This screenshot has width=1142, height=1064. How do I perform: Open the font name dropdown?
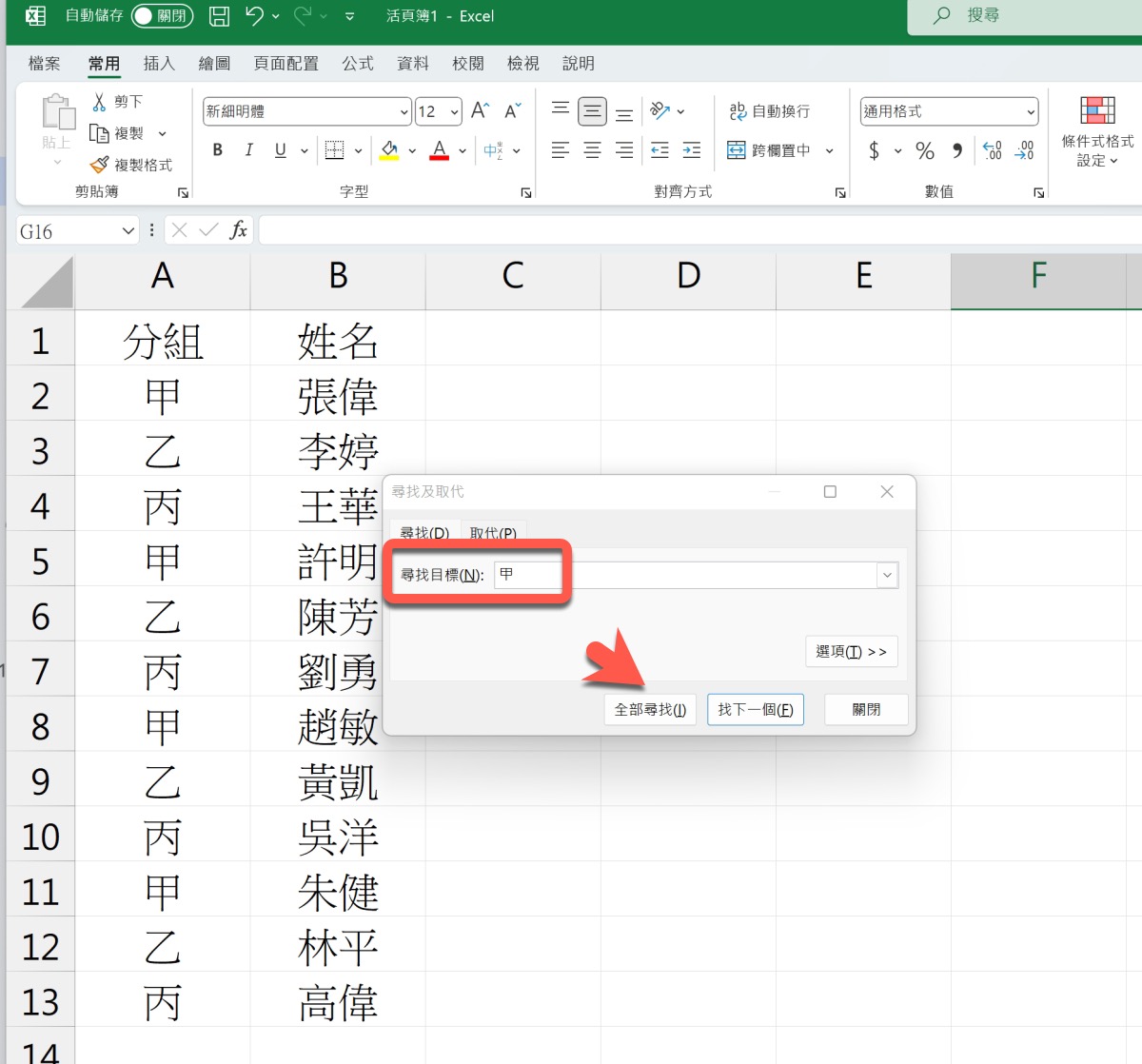point(404,112)
